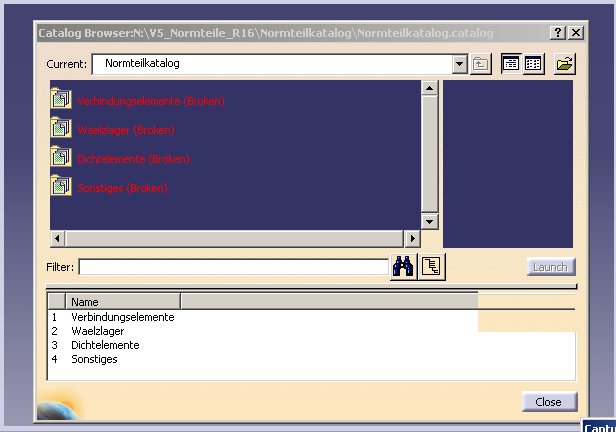Image resolution: width=616 pixels, height=432 pixels.
Task: Click the horizontal scrollbar track
Action: pyautogui.click(x=234, y=238)
